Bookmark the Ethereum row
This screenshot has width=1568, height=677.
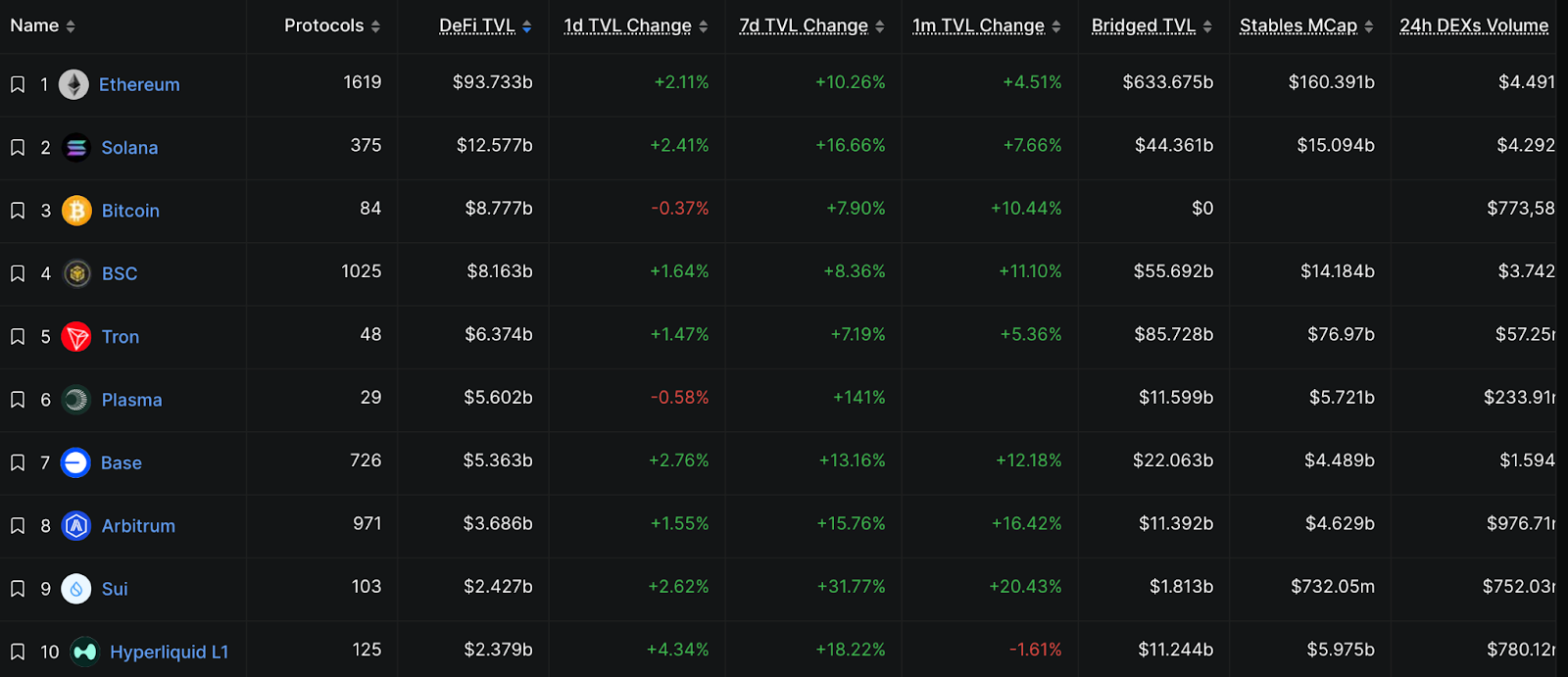click(18, 85)
